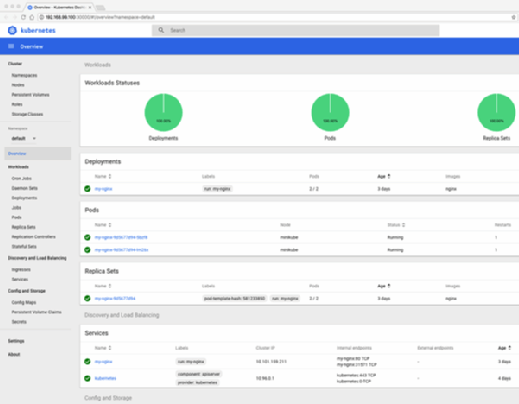Open my-nginx service link
Image resolution: width=519 pixels, height=404 pixels.
point(103,361)
